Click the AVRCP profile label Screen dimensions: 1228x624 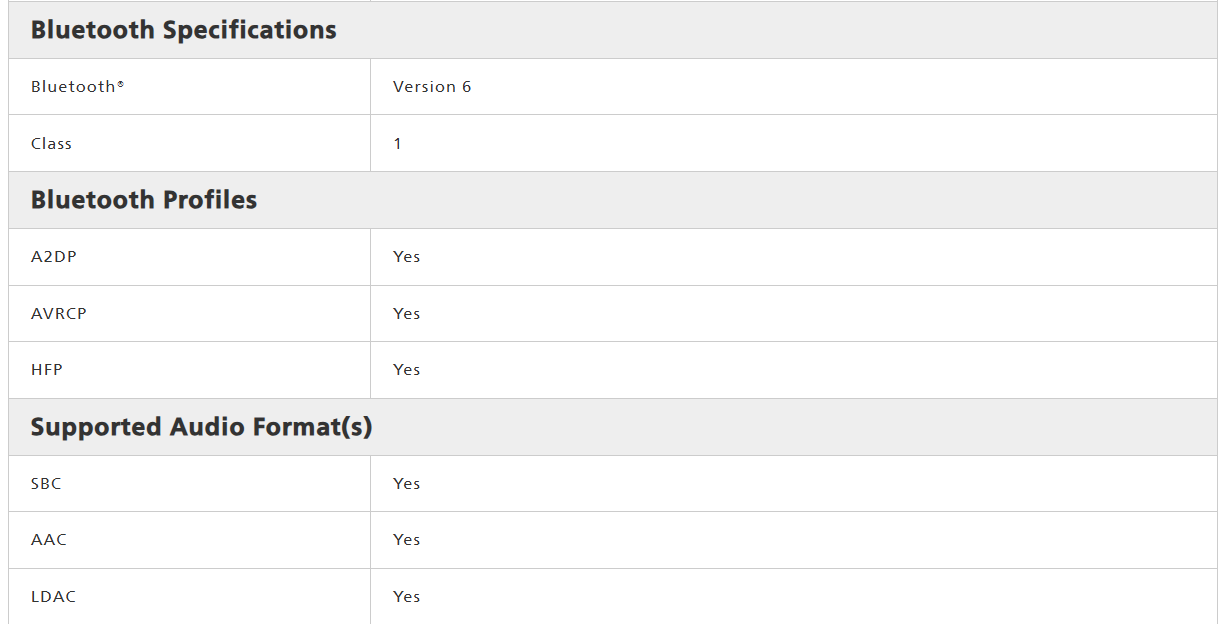(x=59, y=314)
